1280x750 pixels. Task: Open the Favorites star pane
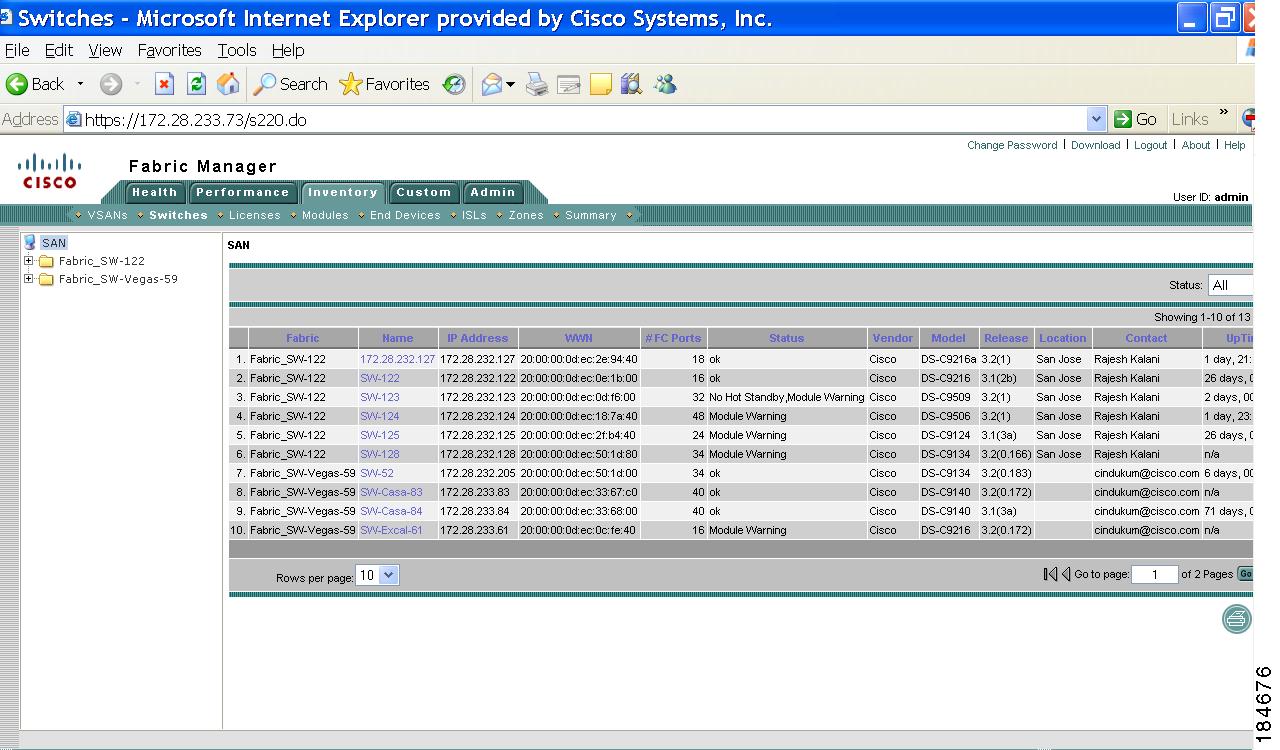point(384,85)
